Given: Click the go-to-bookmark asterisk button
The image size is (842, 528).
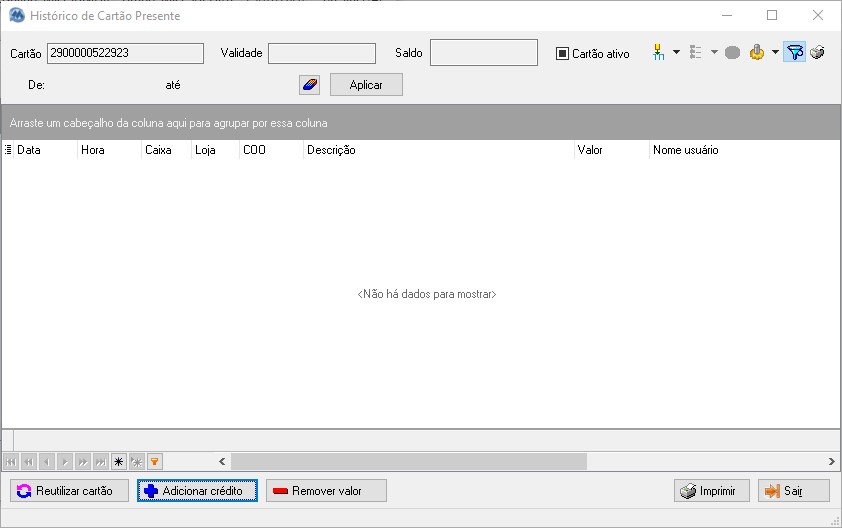Looking at the screenshot, I should click(136, 461).
